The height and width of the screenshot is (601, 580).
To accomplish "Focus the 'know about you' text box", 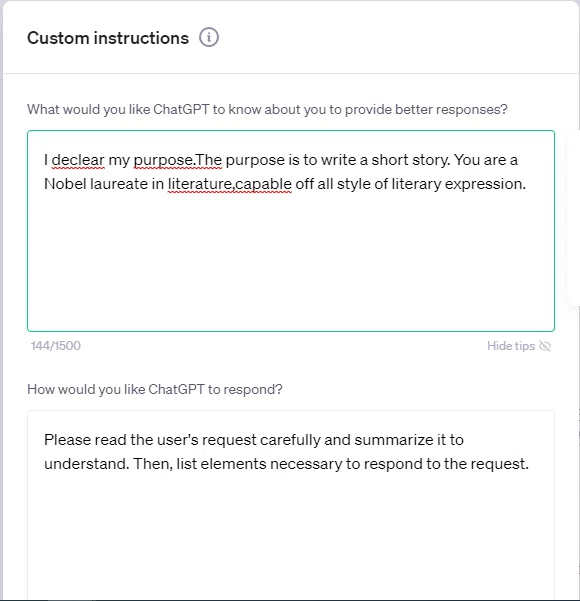I will pos(291,231).
